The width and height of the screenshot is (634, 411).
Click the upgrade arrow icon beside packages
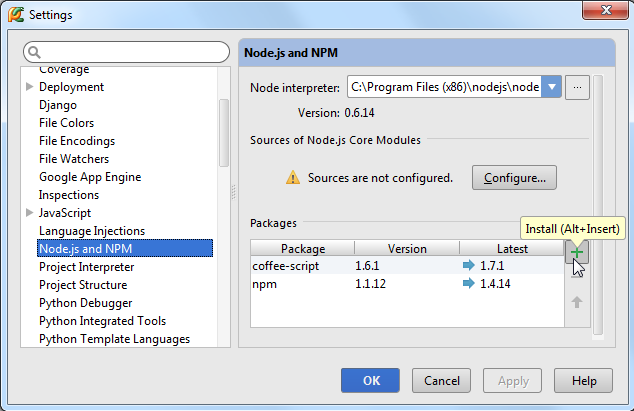coord(577,302)
